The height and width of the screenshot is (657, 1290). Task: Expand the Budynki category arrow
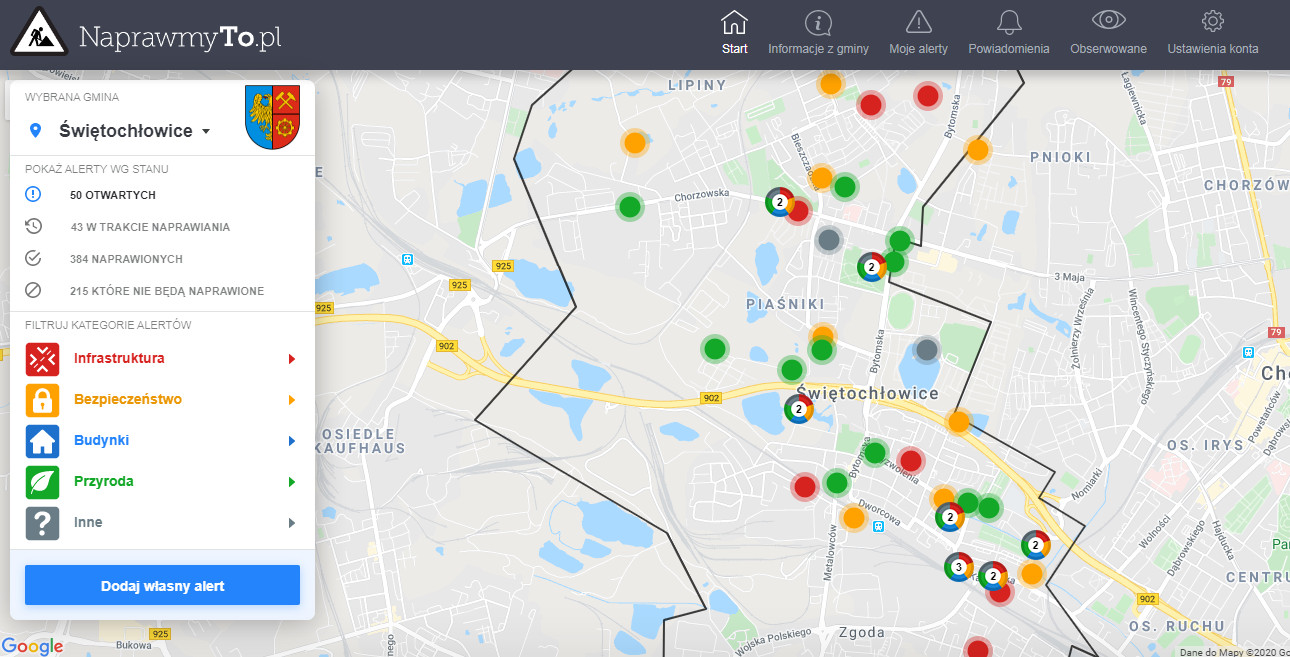(x=292, y=441)
